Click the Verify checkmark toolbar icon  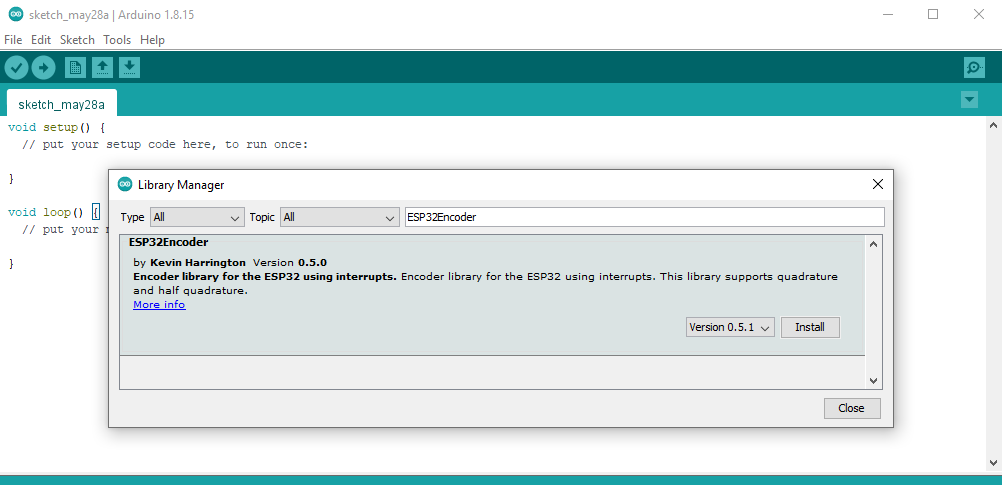pos(17,67)
